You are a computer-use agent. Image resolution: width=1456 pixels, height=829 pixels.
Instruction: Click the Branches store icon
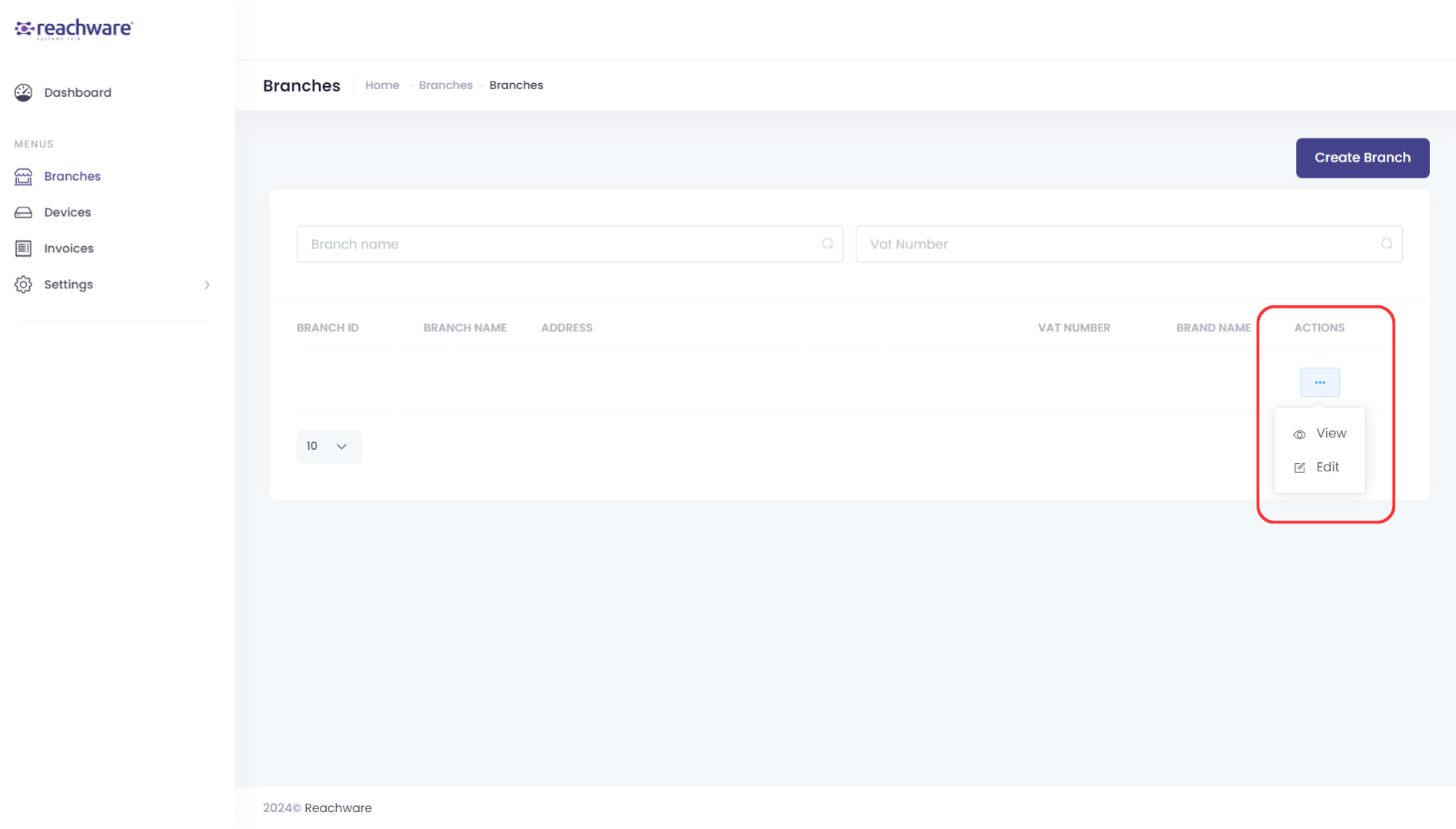[24, 176]
